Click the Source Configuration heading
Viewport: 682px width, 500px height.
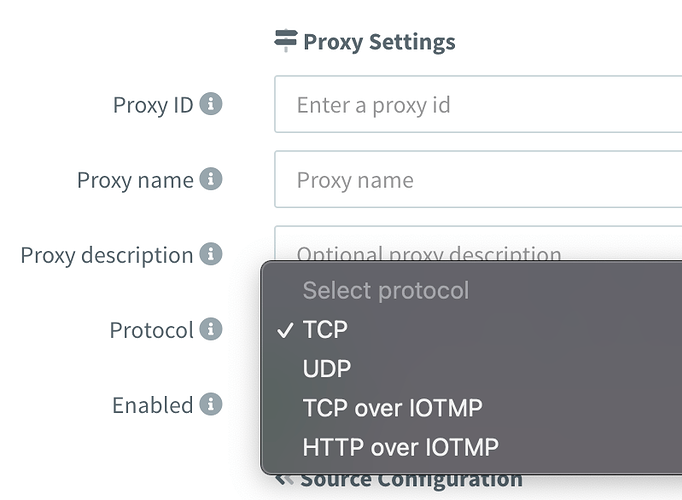[411, 480]
